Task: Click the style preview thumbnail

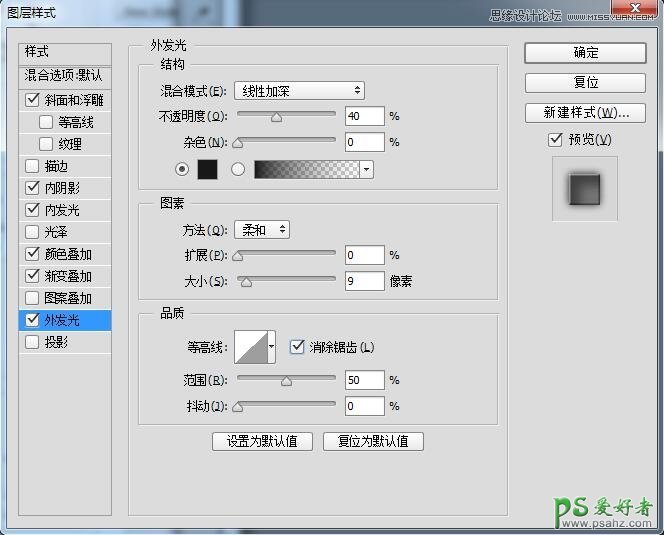Action: pos(584,188)
